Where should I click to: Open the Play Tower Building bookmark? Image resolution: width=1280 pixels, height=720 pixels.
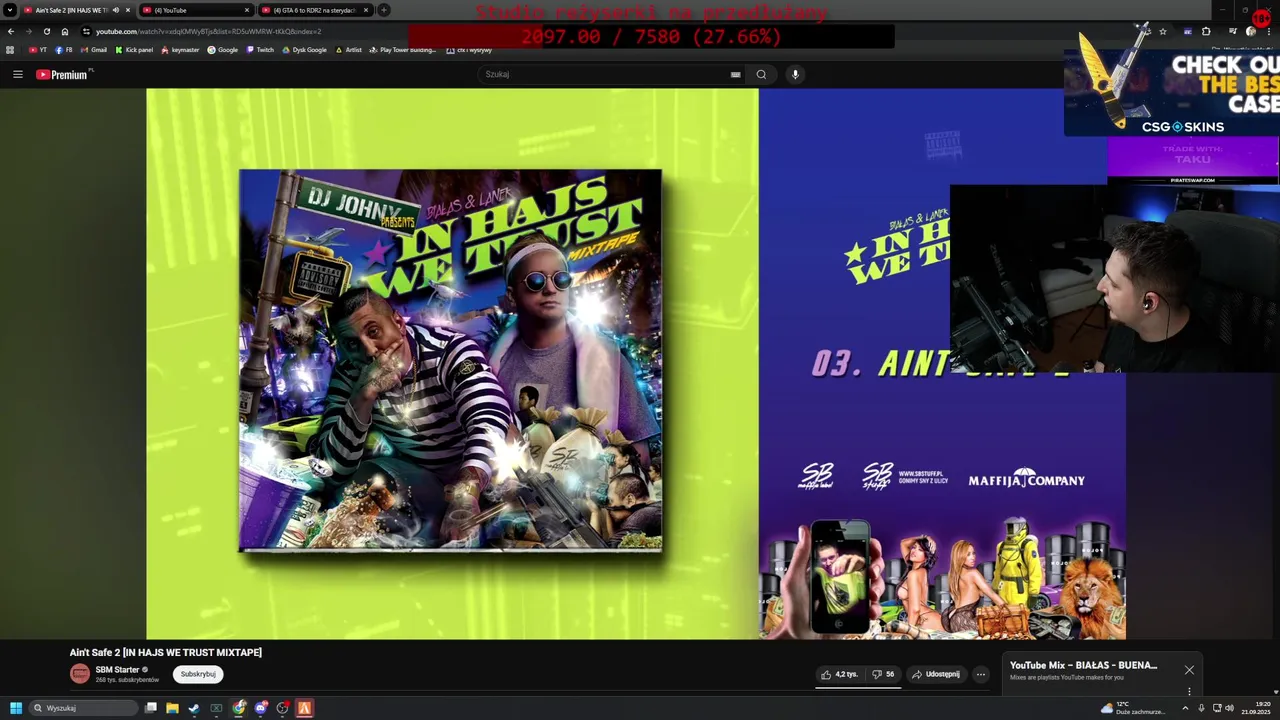402,50
